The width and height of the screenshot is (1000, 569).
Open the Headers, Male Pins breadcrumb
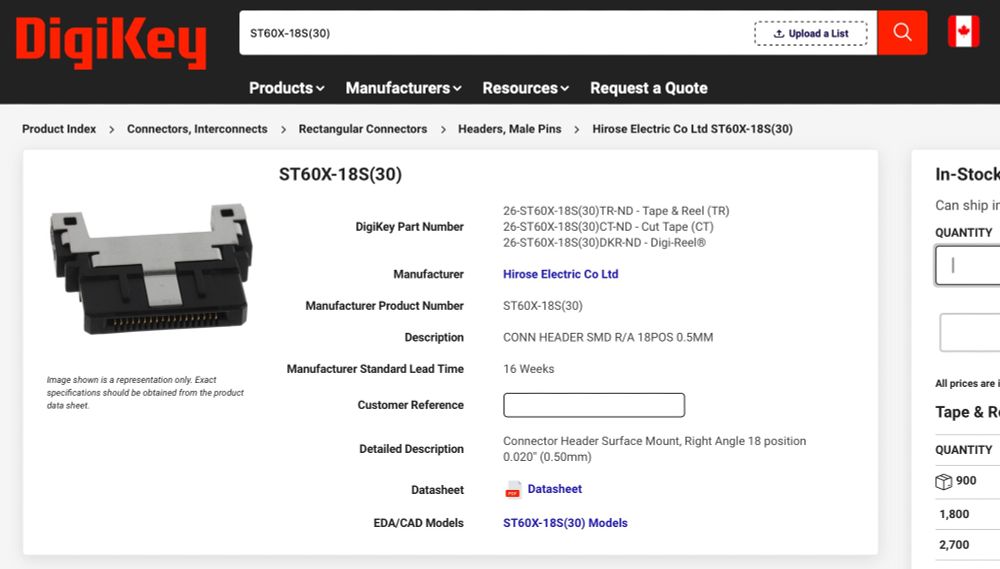point(510,129)
